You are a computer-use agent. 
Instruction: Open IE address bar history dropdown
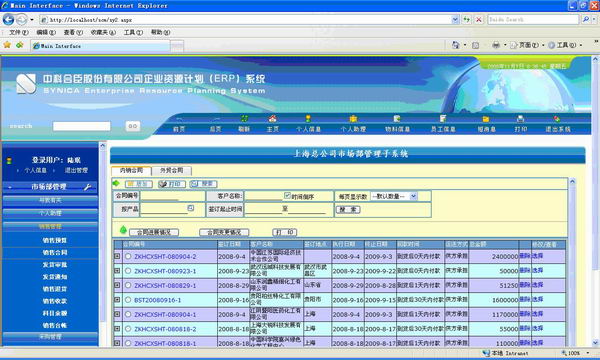pyautogui.click(x=455, y=19)
